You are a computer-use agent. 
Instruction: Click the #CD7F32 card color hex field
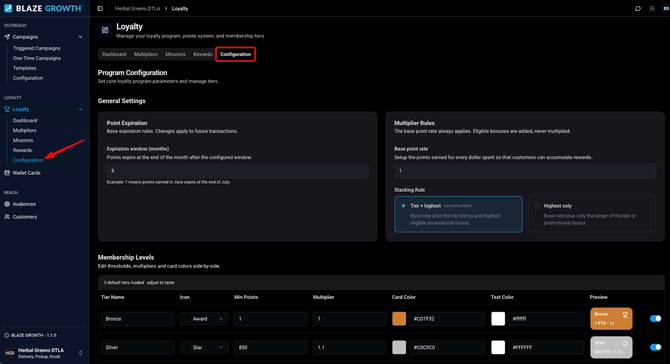coord(447,319)
